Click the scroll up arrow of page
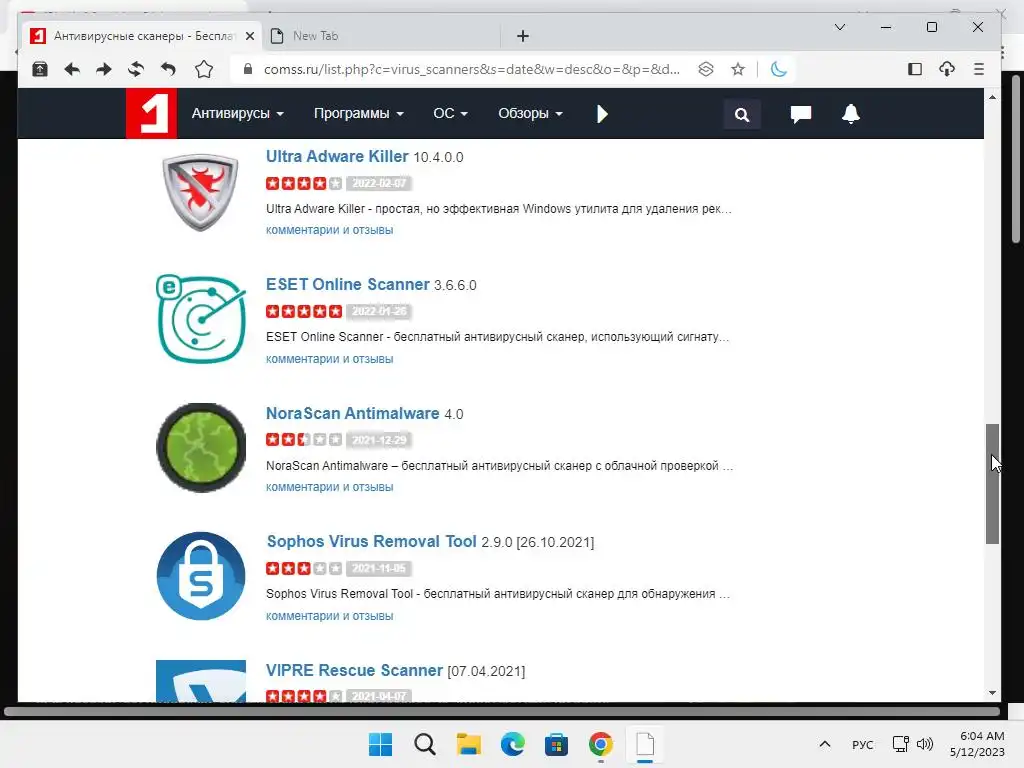Screen dimensions: 1024x768 (x=993, y=97)
